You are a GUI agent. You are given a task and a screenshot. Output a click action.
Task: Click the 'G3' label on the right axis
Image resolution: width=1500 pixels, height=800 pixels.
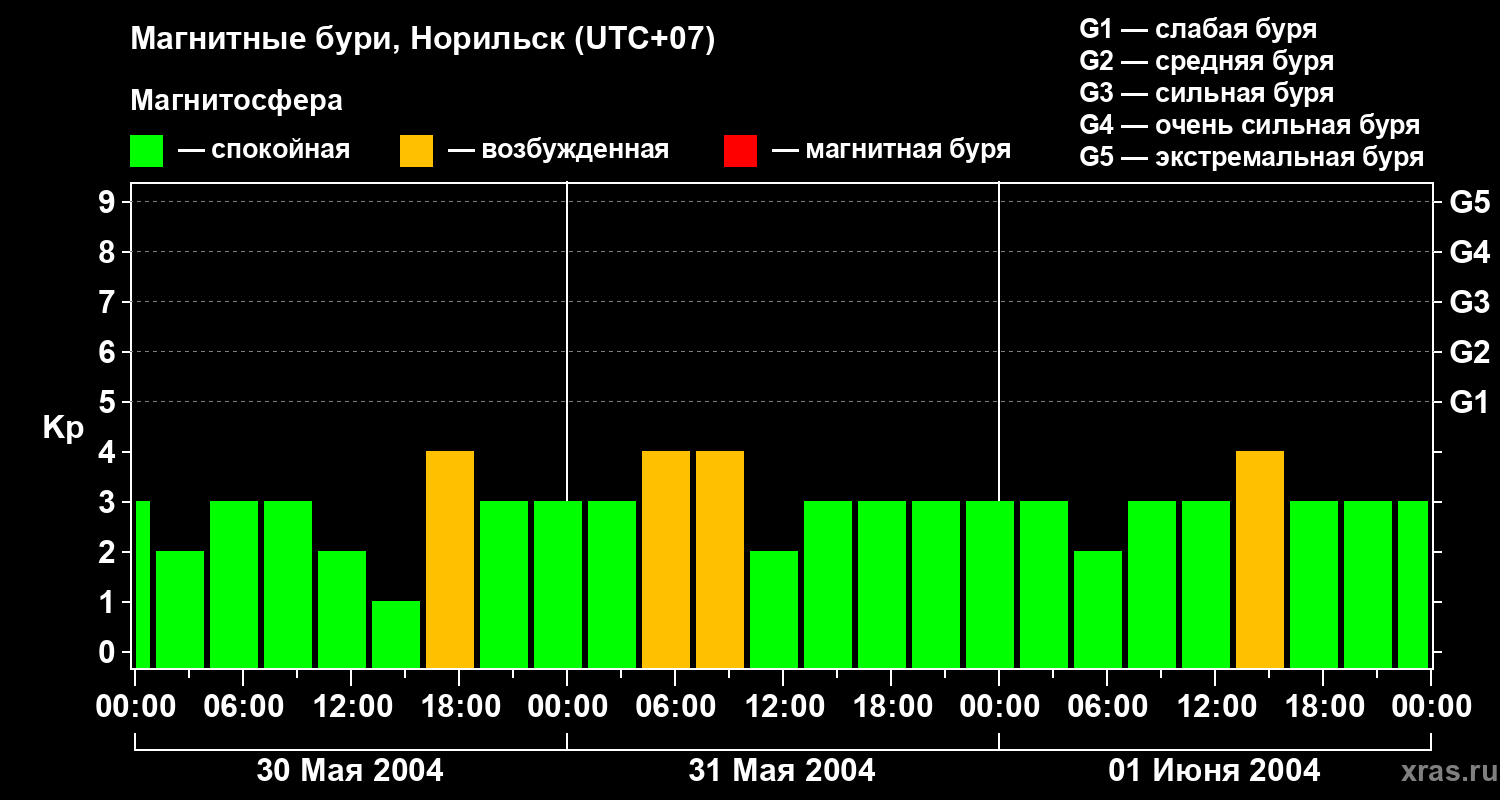1469,303
